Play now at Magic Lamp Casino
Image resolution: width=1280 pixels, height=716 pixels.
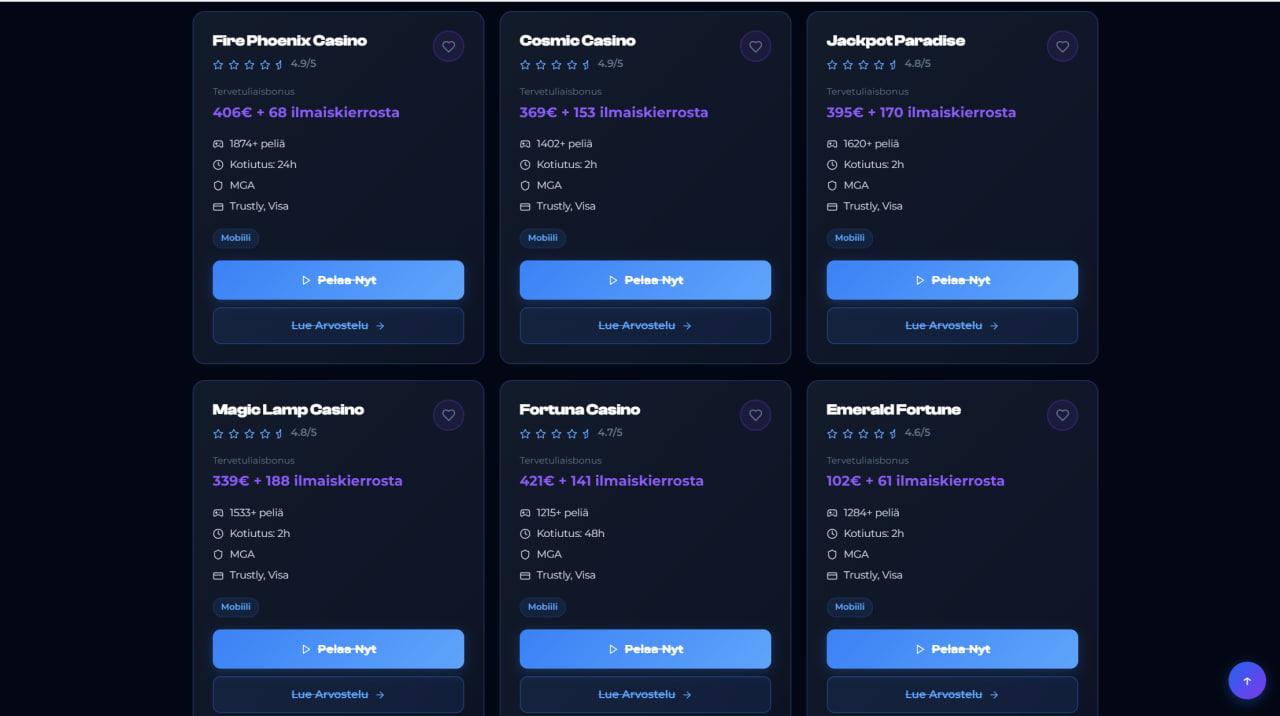(338, 649)
